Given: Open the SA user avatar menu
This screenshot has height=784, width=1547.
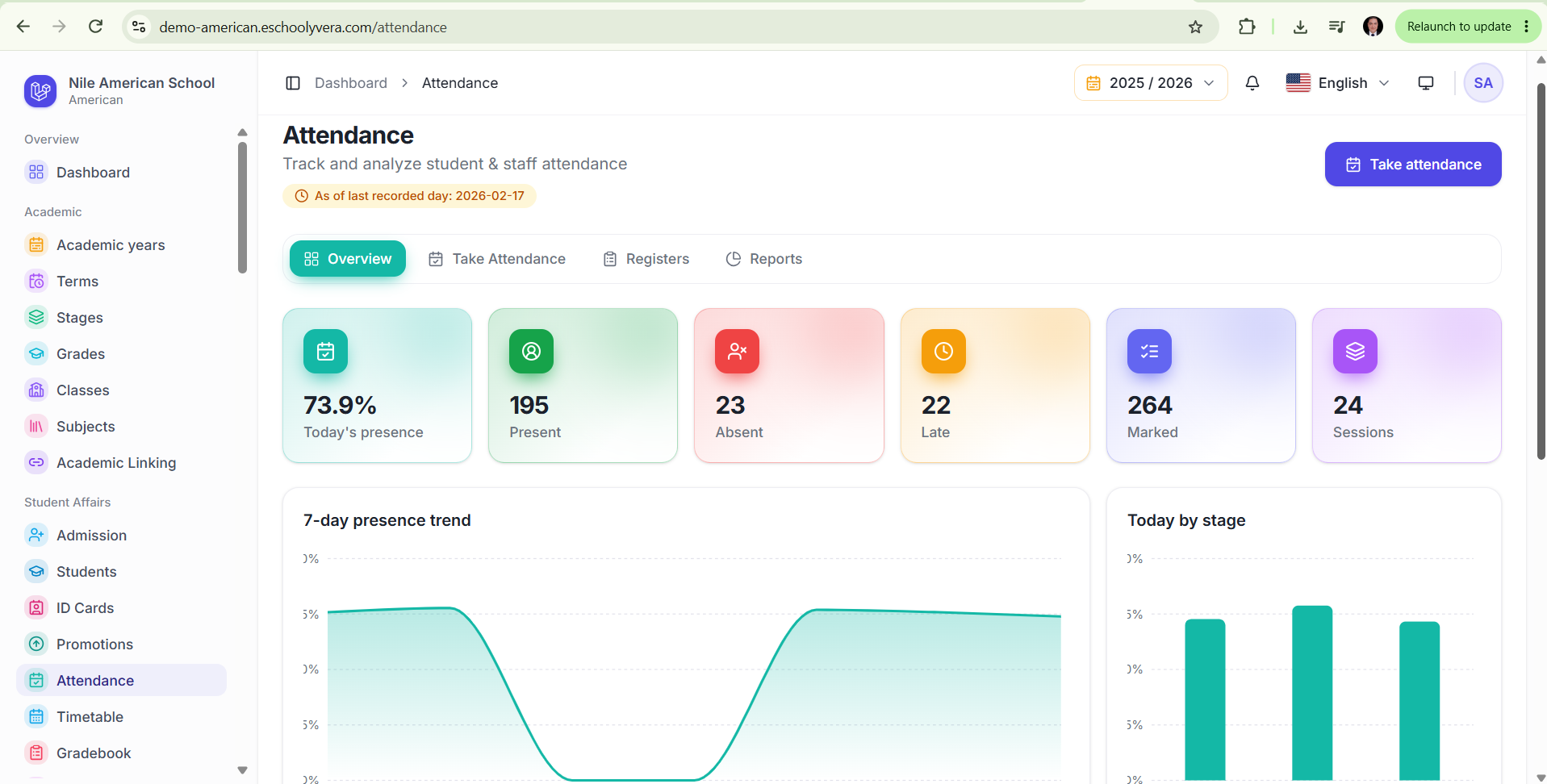Looking at the screenshot, I should (1483, 83).
